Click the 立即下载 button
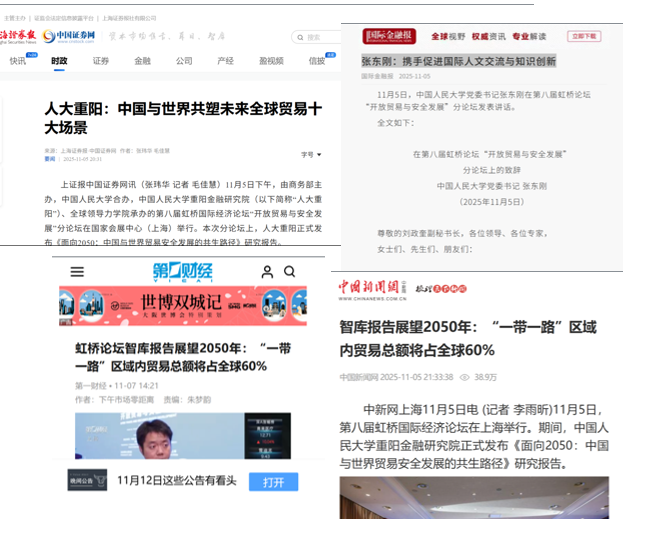The height and width of the screenshot is (538, 645). click(x=584, y=36)
